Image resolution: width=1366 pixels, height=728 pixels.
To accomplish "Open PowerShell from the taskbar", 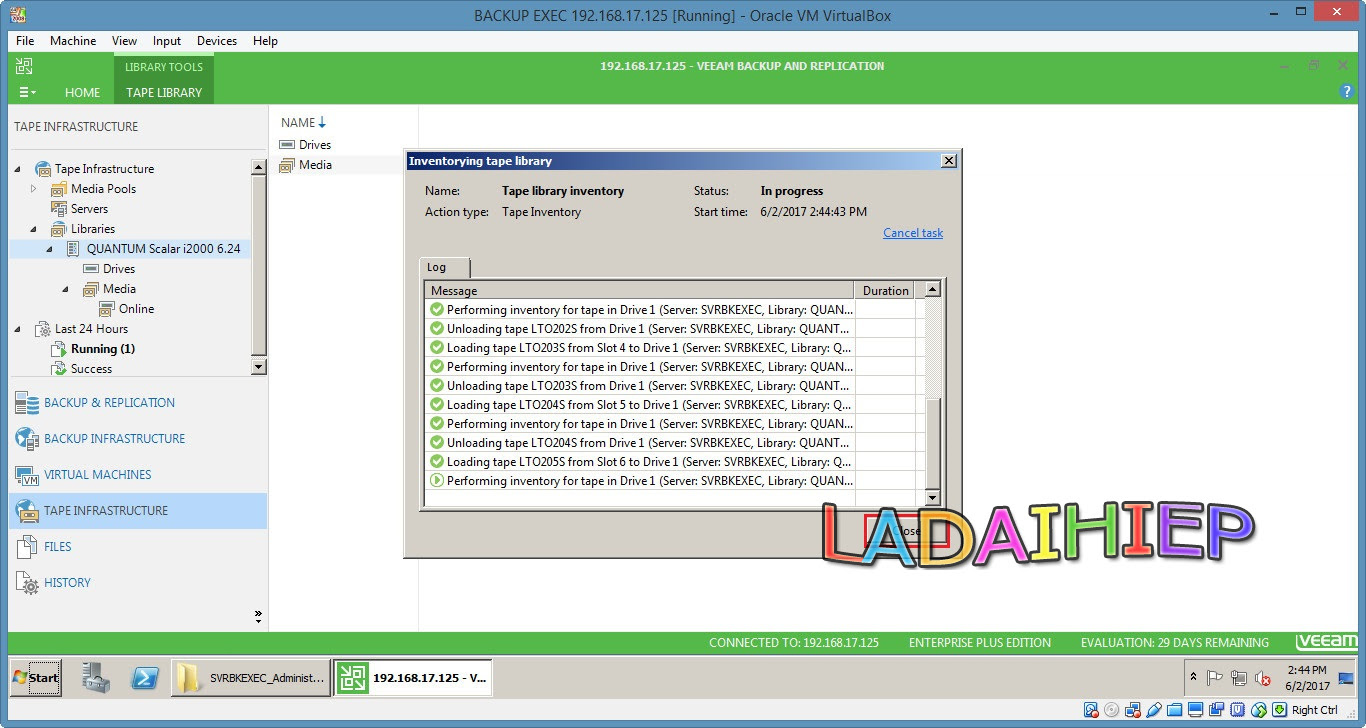I will (x=146, y=677).
